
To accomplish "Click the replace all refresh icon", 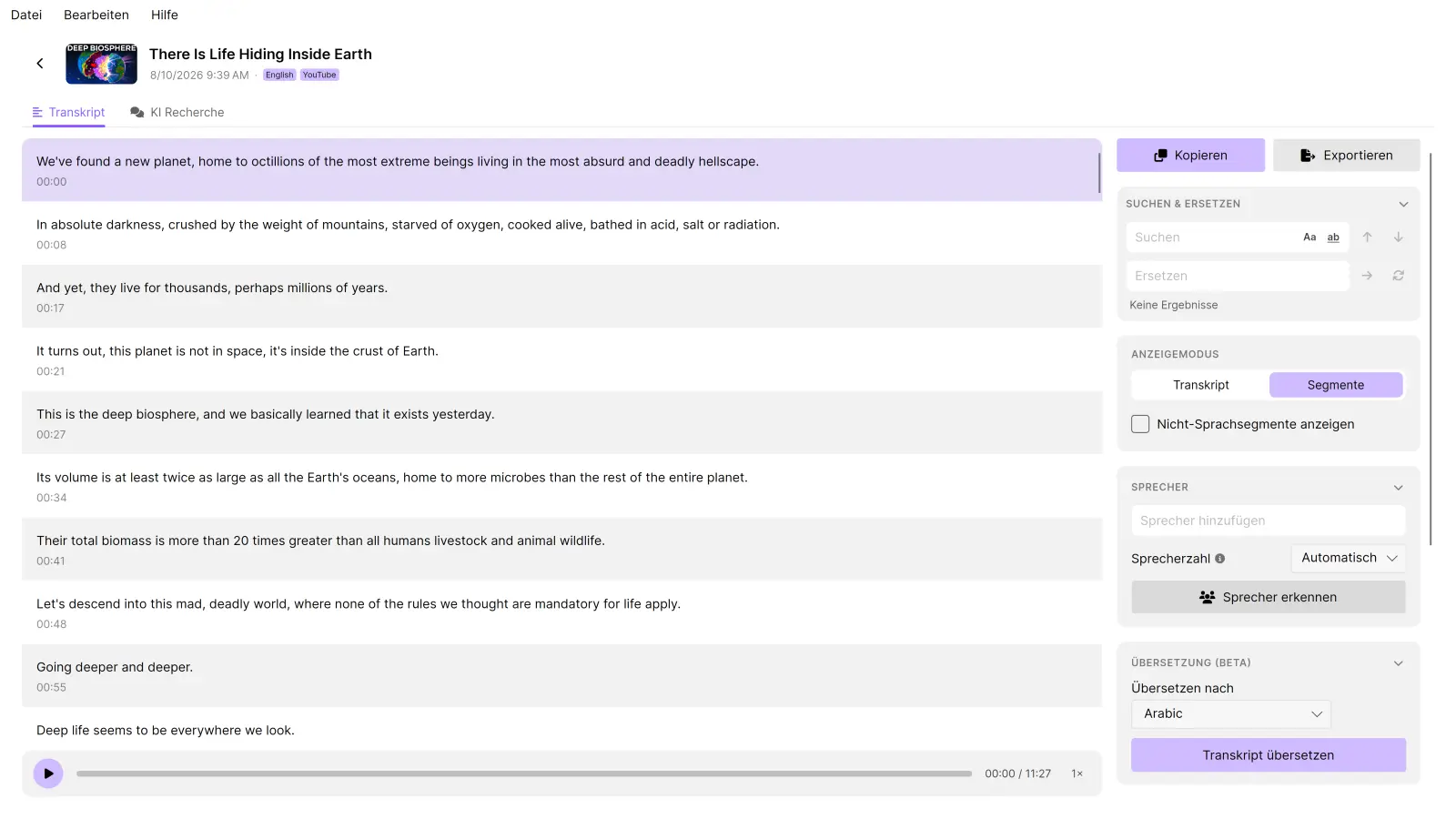I will point(1399,276).
